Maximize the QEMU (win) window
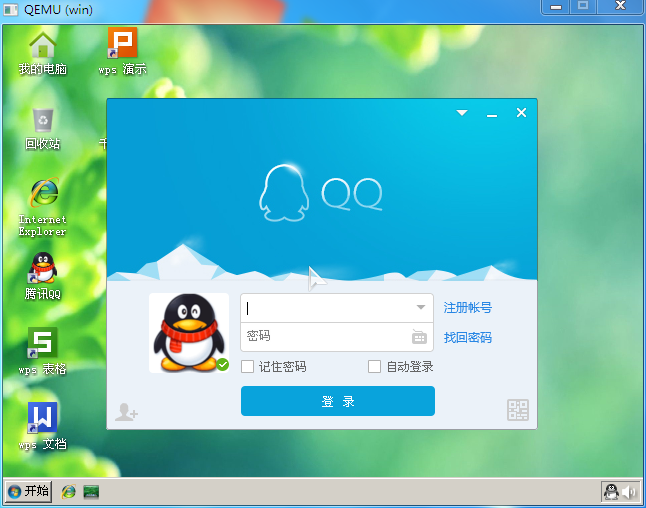This screenshot has height=508, width=646. tap(583, 6)
